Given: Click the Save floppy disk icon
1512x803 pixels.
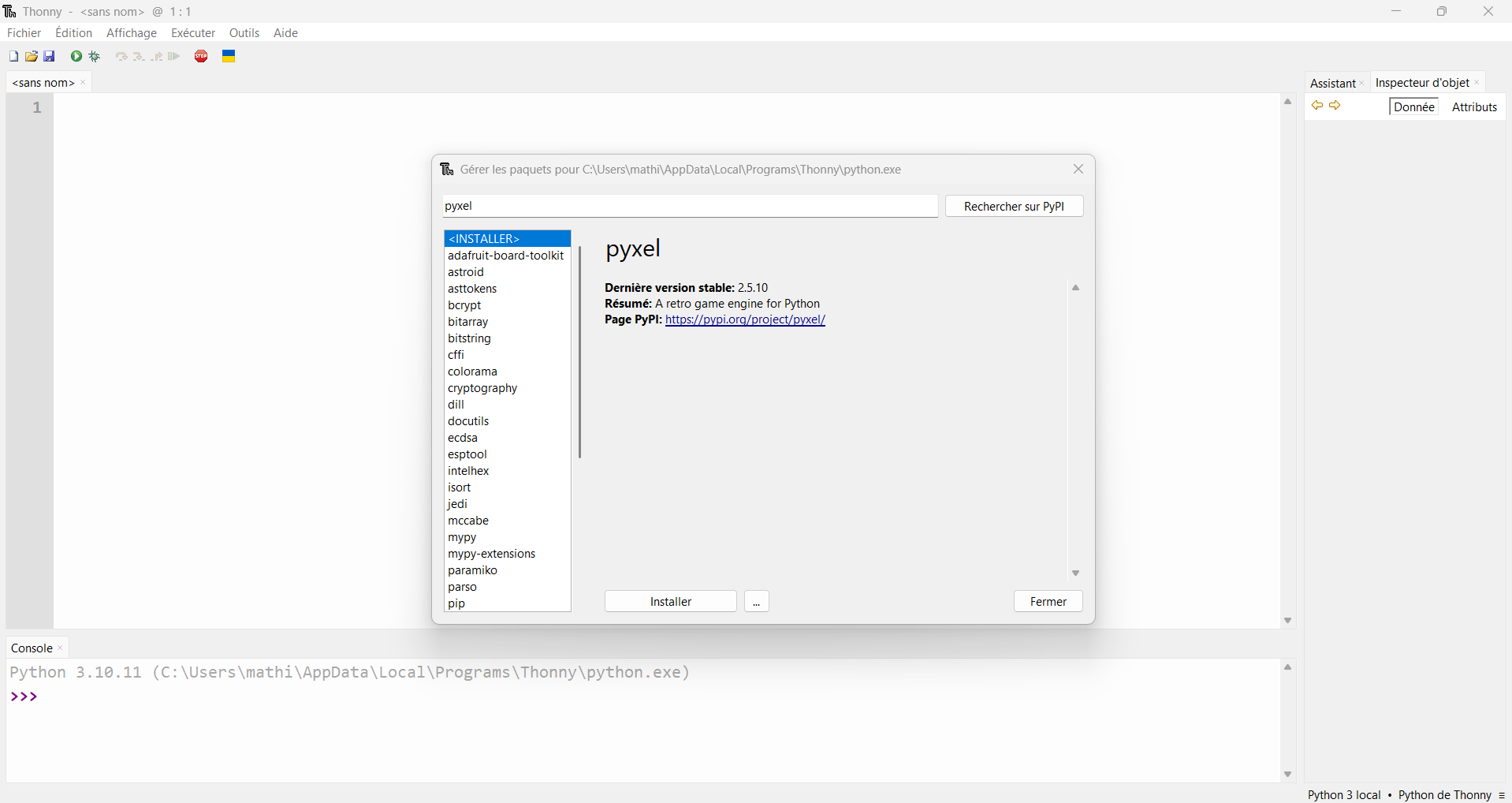Looking at the screenshot, I should (x=50, y=56).
